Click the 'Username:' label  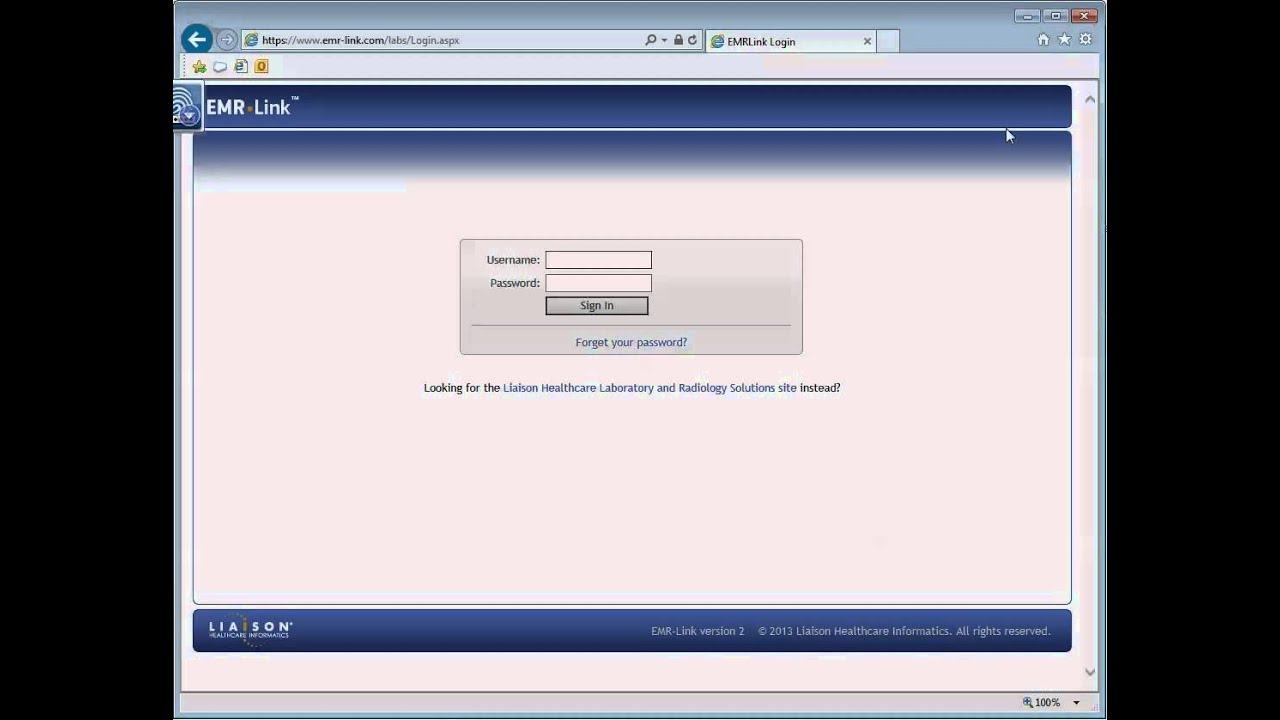(513, 260)
